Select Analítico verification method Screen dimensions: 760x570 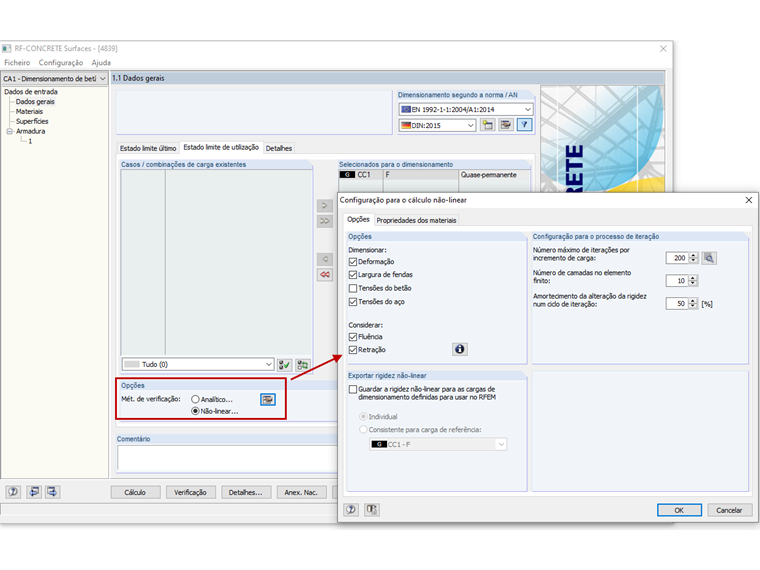195,399
